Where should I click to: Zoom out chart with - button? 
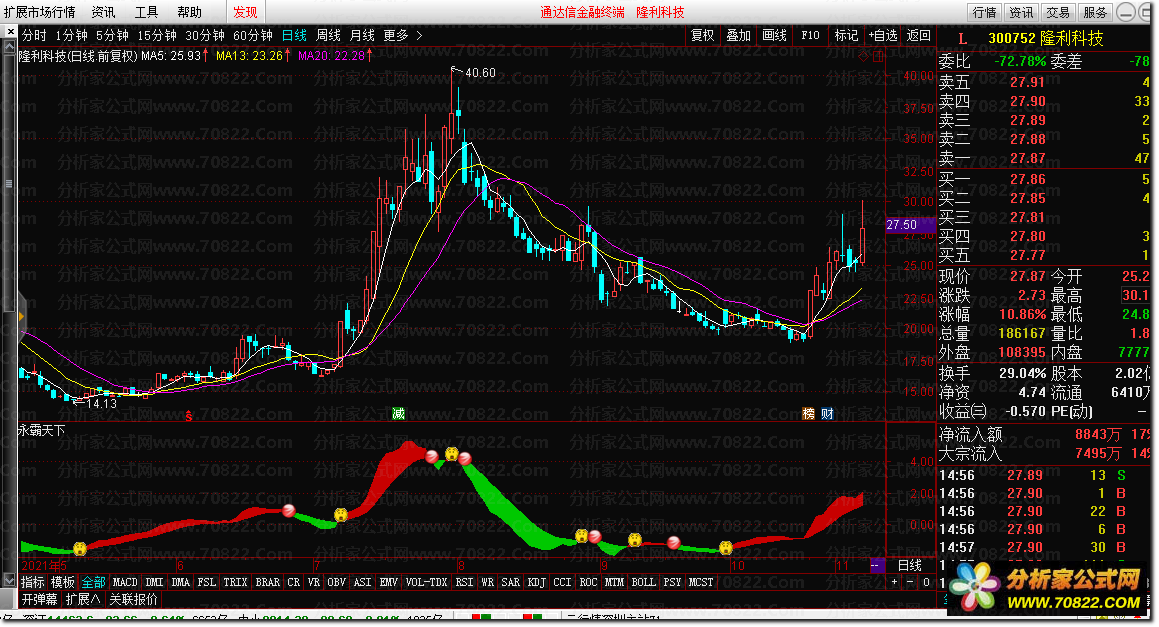click(x=910, y=582)
